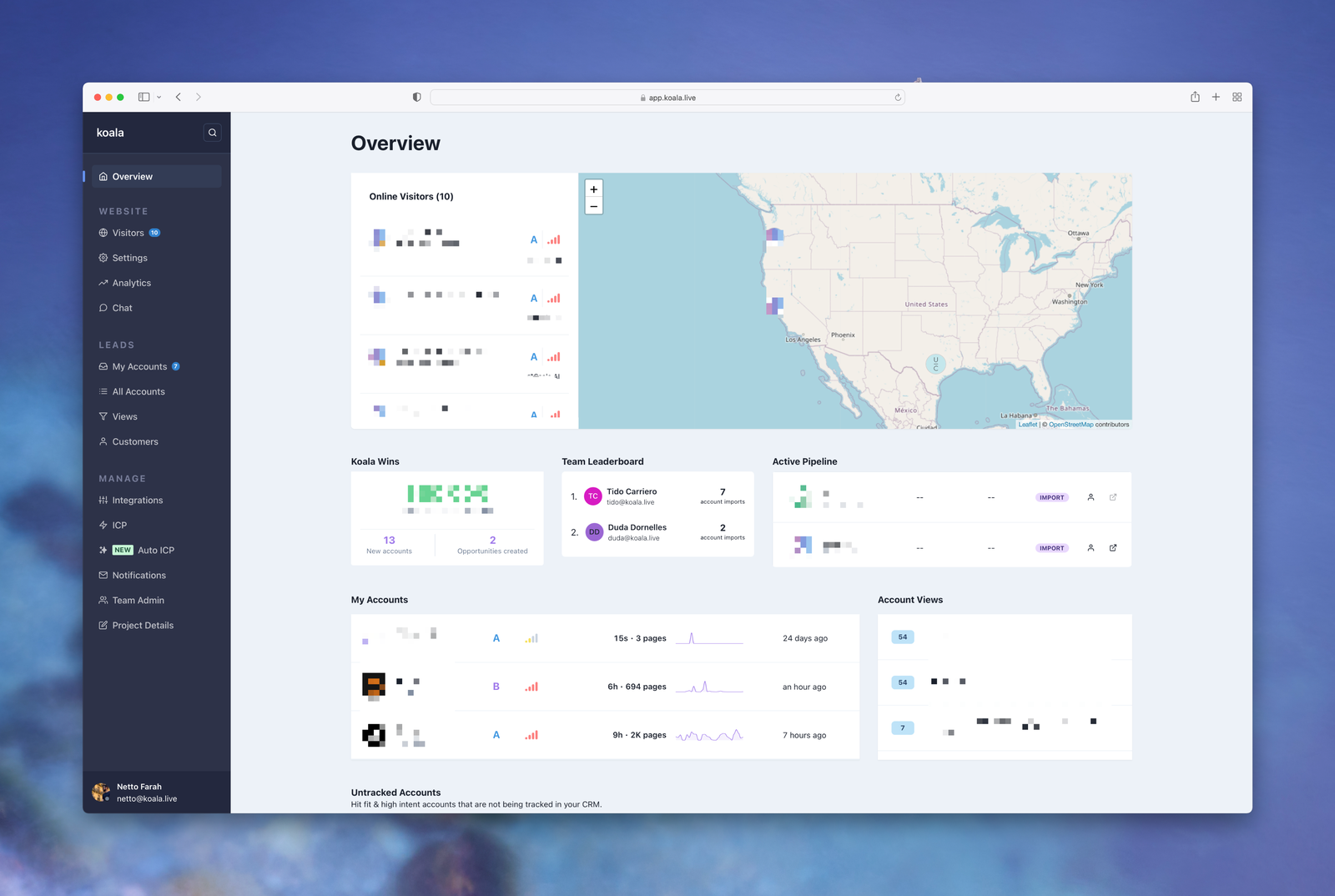
Task: Open Auto ICP marked NEW
Action: pyautogui.click(x=155, y=551)
